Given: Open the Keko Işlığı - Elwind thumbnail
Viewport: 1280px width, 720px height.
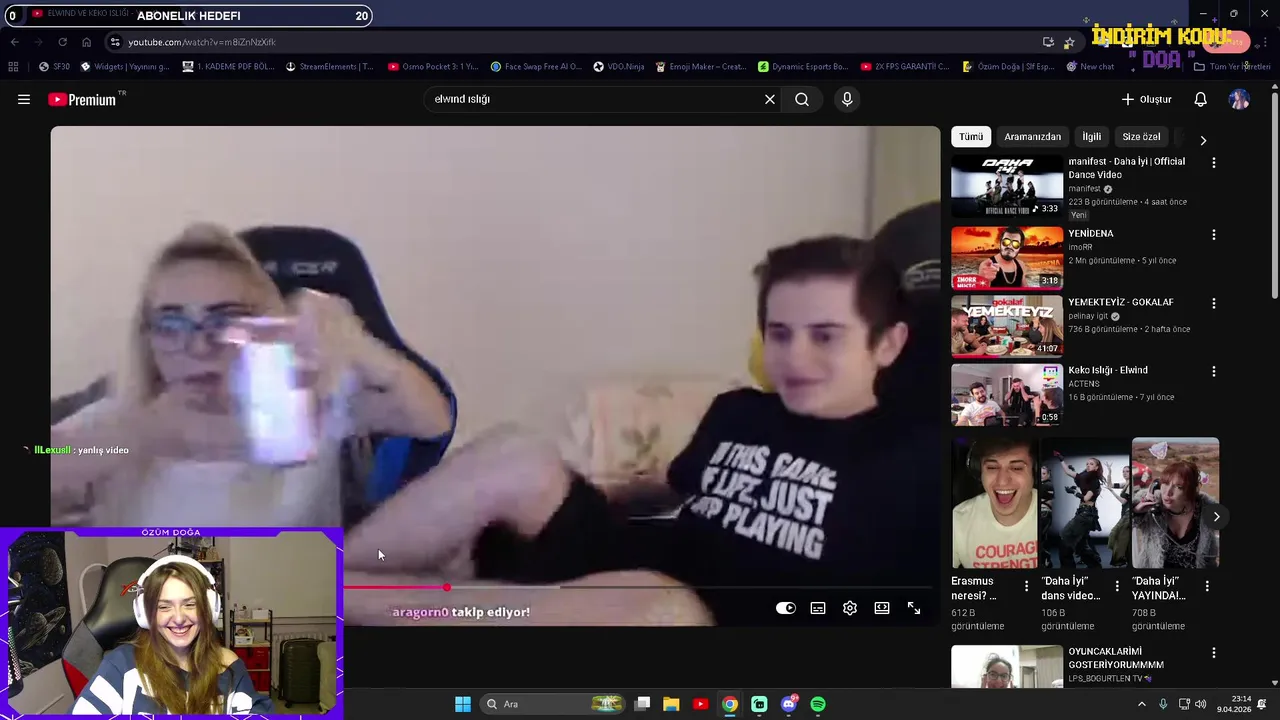Looking at the screenshot, I should tap(1007, 394).
